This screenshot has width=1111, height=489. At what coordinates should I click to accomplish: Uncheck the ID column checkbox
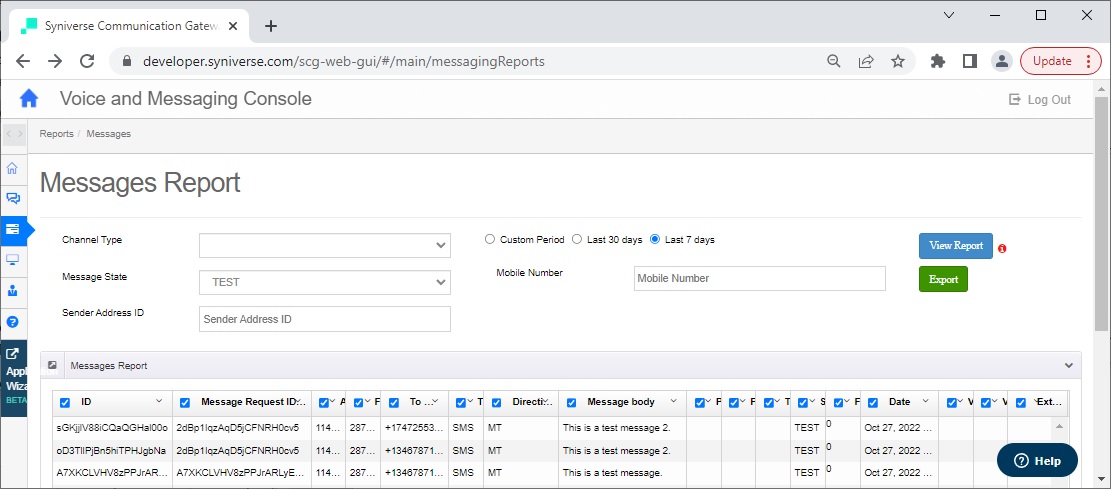(x=65, y=403)
